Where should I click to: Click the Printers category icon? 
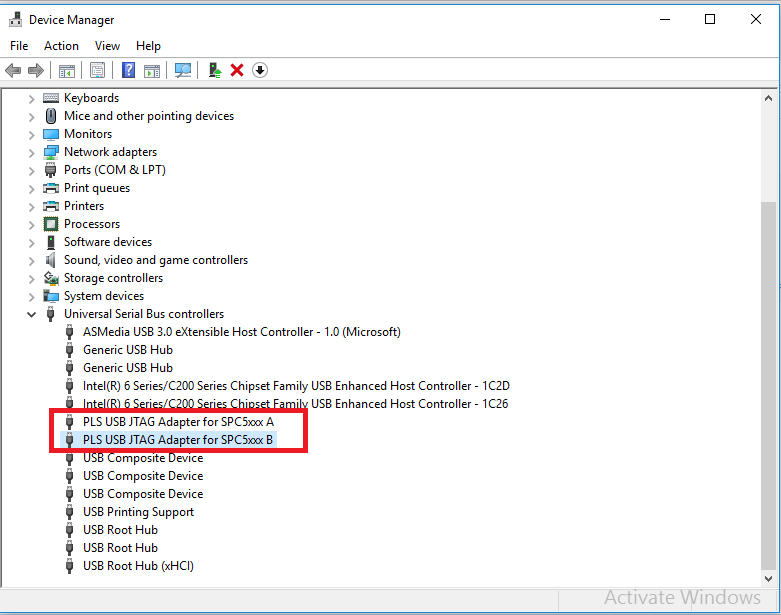[x=51, y=206]
